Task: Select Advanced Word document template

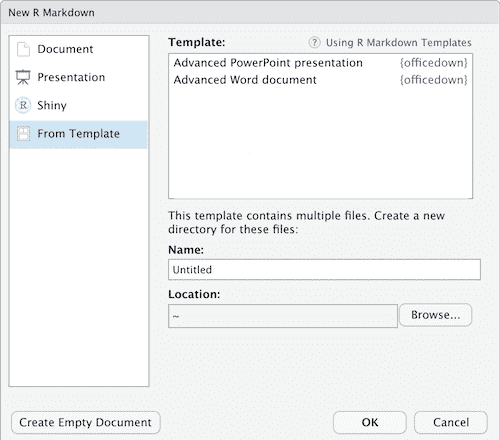Action: (x=320, y=80)
